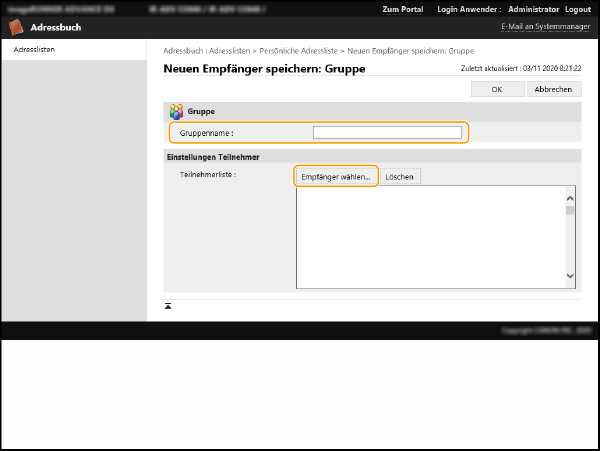Focus the Gruppenname text field
The height and width of the screenshot is (451, 600).
387,132
